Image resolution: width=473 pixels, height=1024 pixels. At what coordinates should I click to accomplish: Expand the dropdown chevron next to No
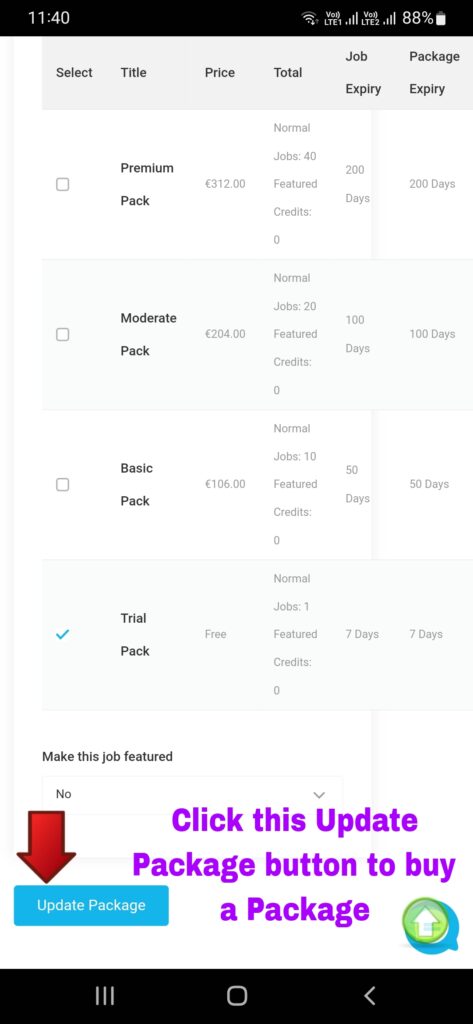(x=319, y=795)
